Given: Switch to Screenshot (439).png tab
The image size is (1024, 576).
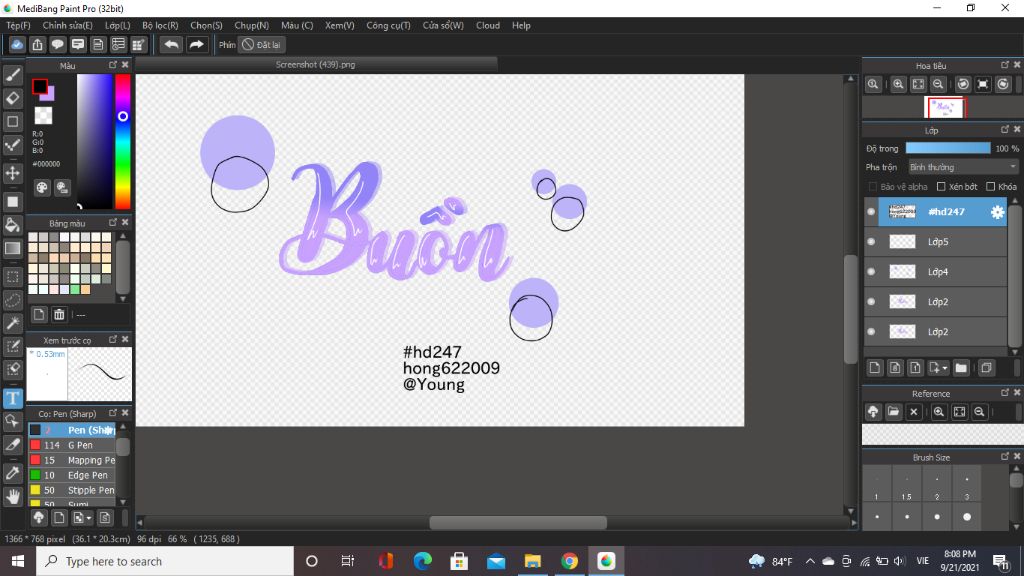Looking at the screenshot, I should 316,65.
